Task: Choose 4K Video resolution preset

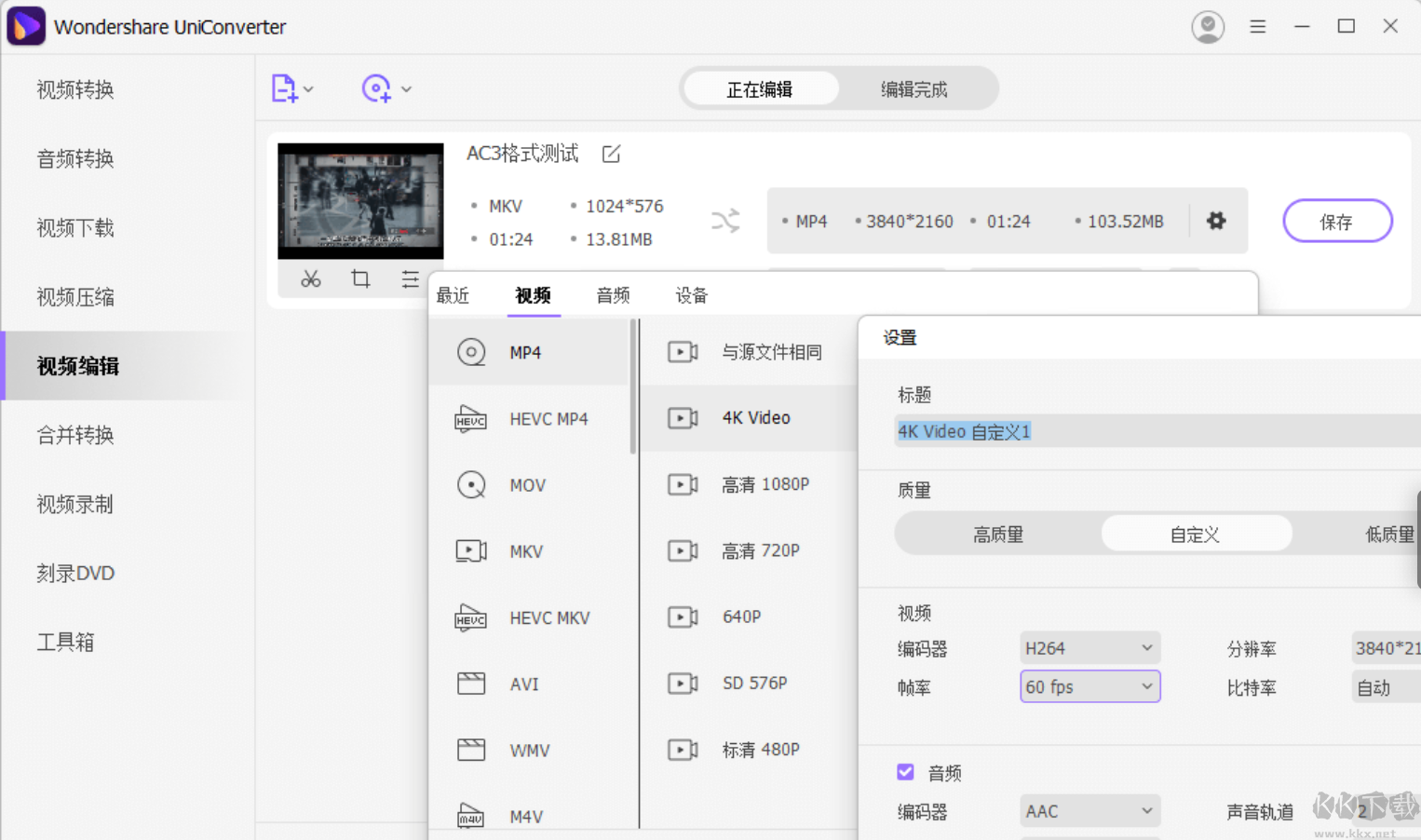Action: pos(749,418)
